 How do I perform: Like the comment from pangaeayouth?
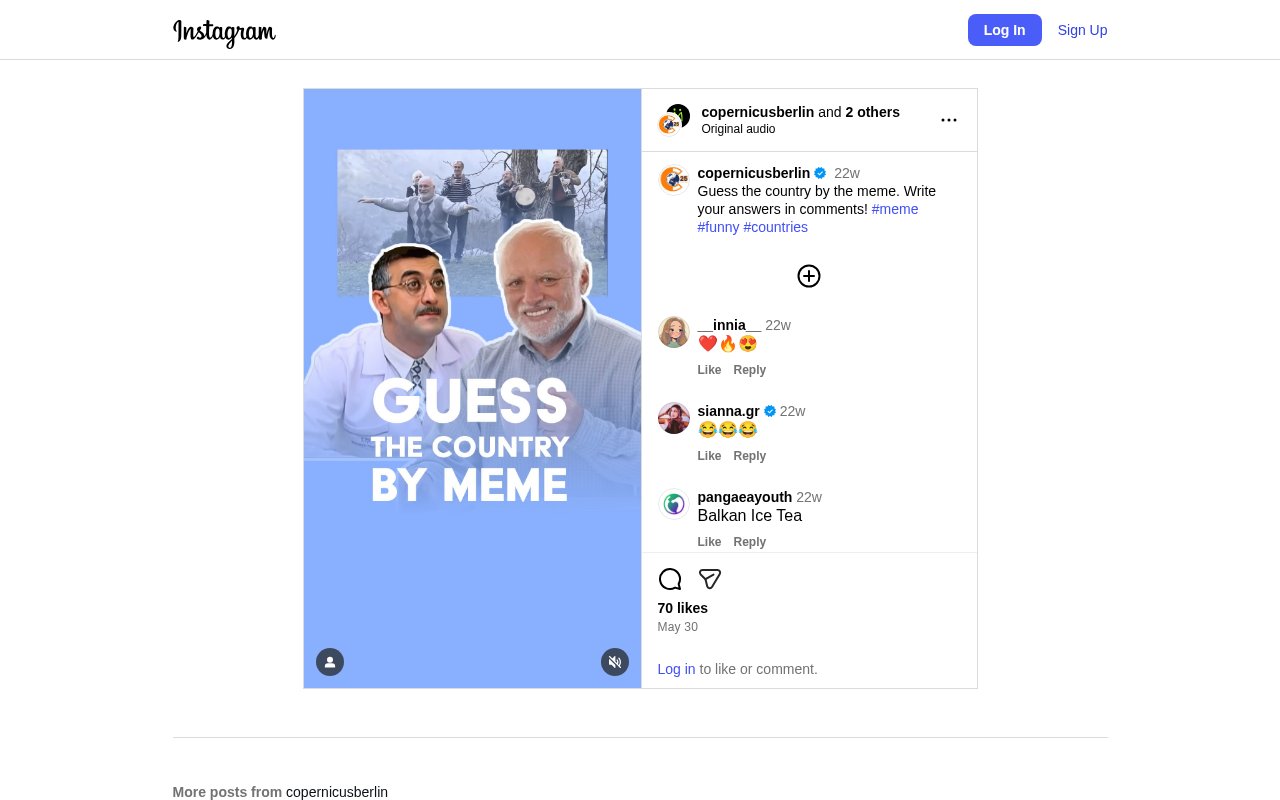[x=709, y=542]
